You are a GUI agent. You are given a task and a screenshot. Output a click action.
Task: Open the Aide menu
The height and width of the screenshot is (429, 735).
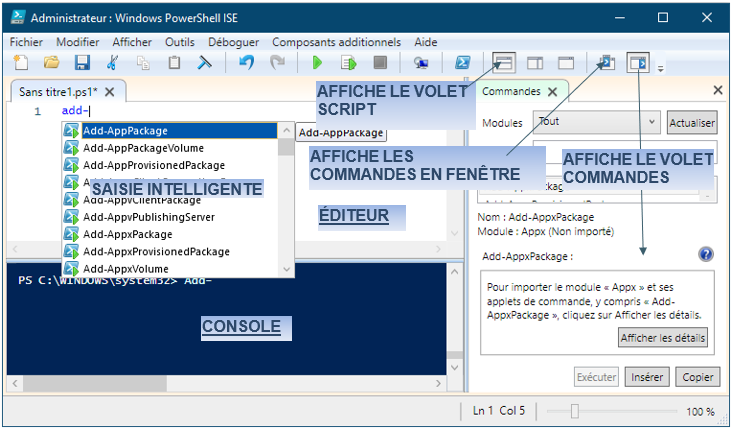pyautogui.click(x=426, y=42)
